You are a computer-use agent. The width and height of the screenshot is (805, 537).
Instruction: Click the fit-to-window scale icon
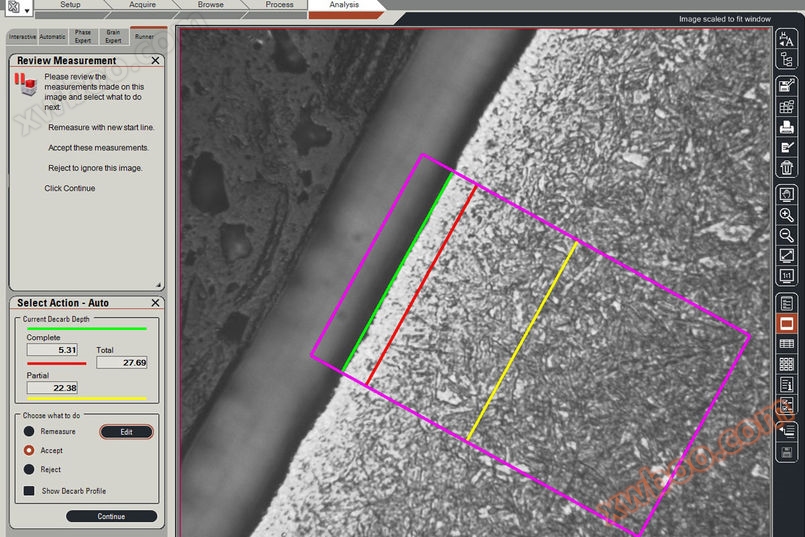[x=787, y=255]
